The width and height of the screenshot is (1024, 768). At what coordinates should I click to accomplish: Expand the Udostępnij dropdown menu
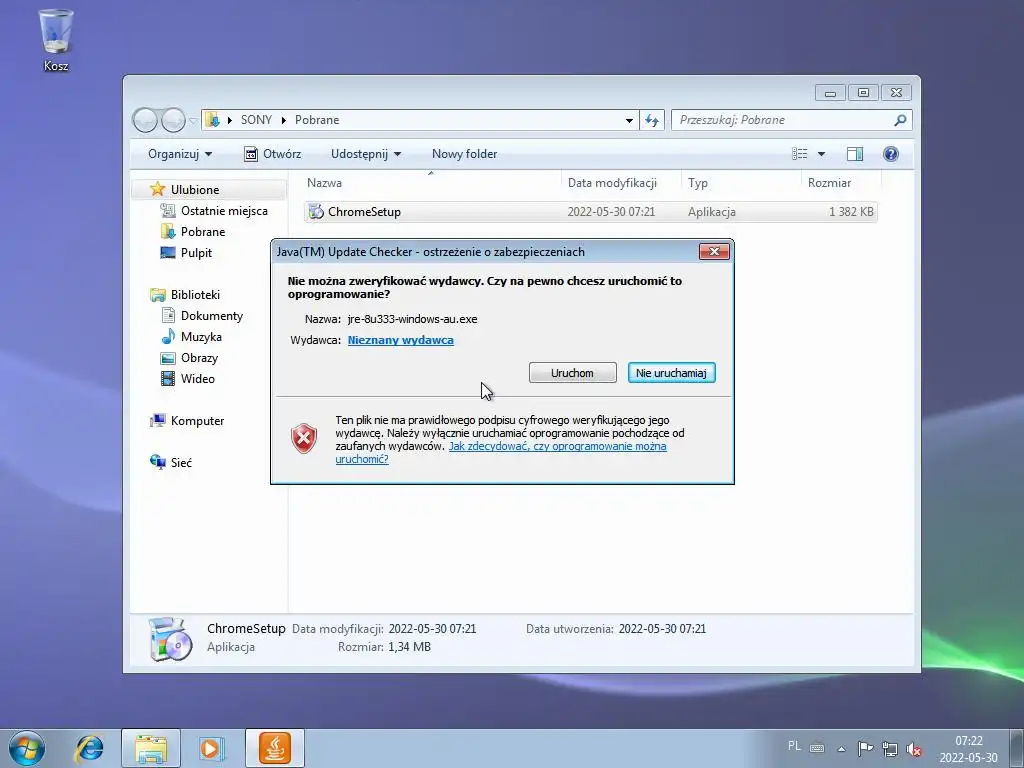click(366, 154)
